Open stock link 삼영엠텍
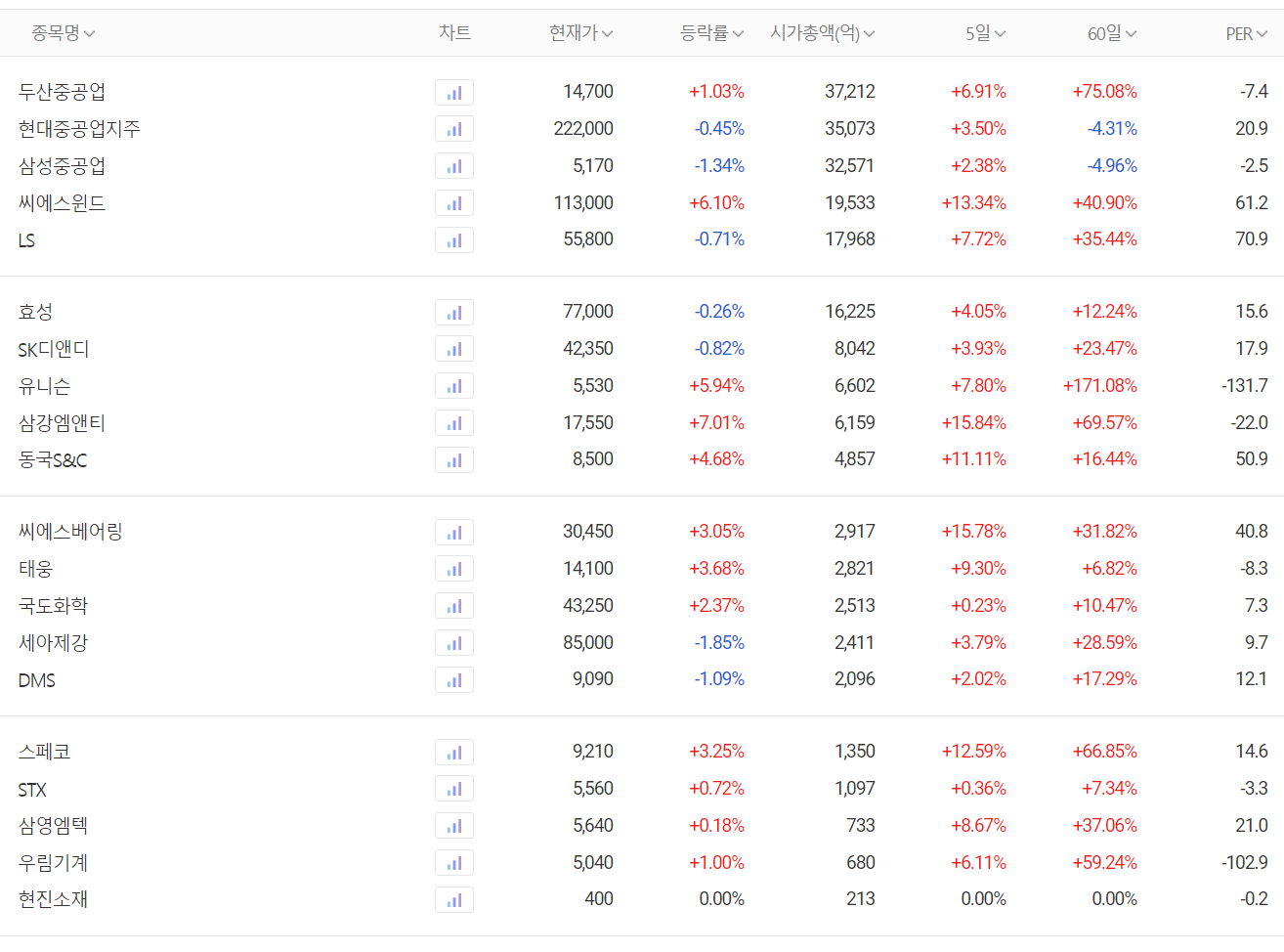Viewport: 1284px width, 952px height. coord(53,826)
